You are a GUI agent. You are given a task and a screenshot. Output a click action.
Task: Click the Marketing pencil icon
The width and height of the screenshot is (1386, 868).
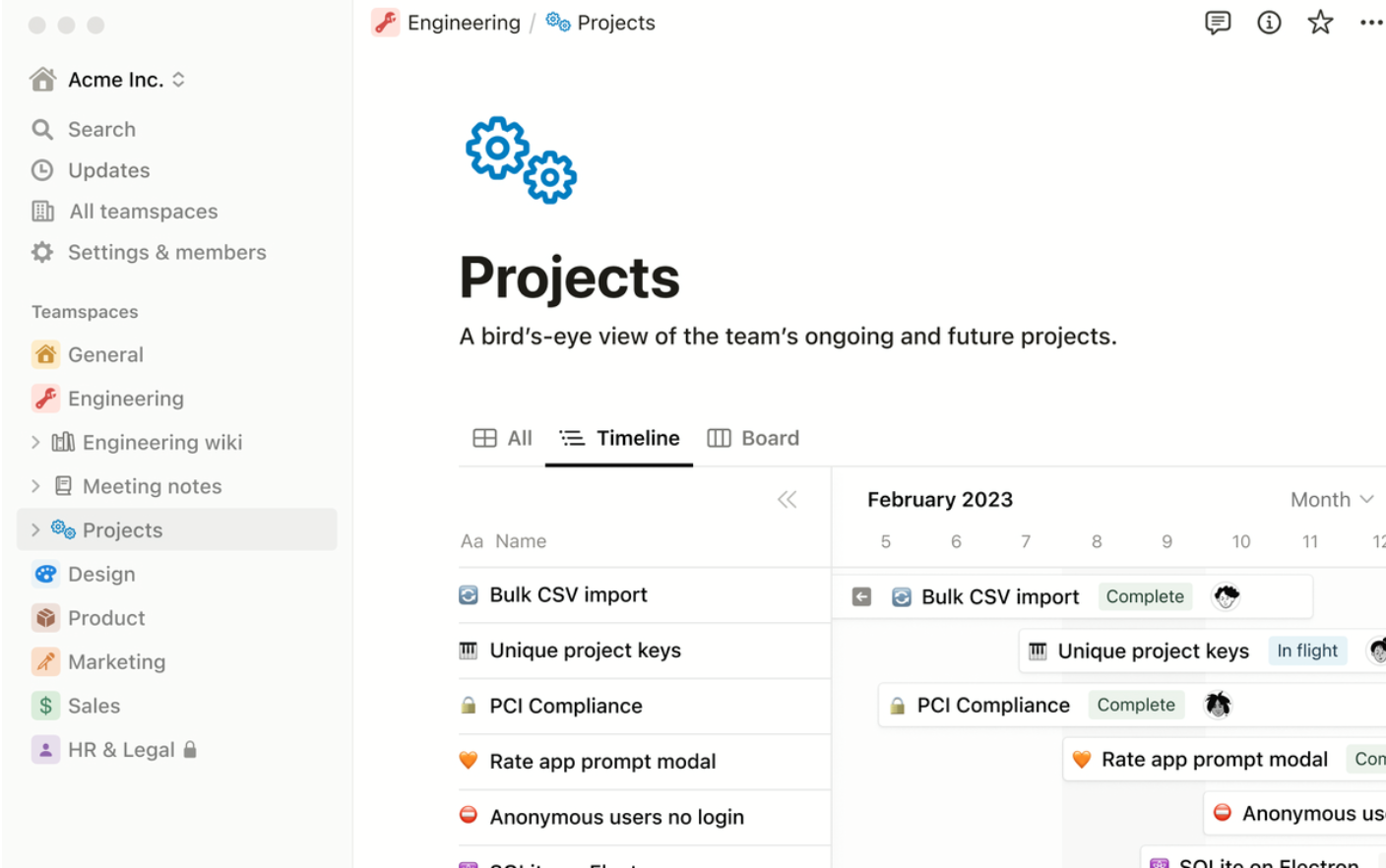[45, 661]
